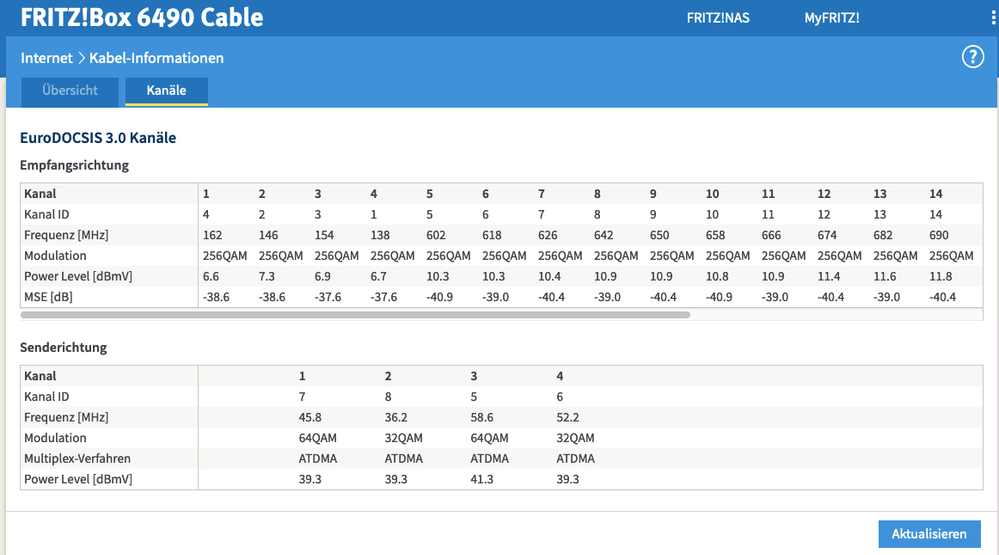
Task: Click power level value 6.9
Action: (x=322, y=277)
